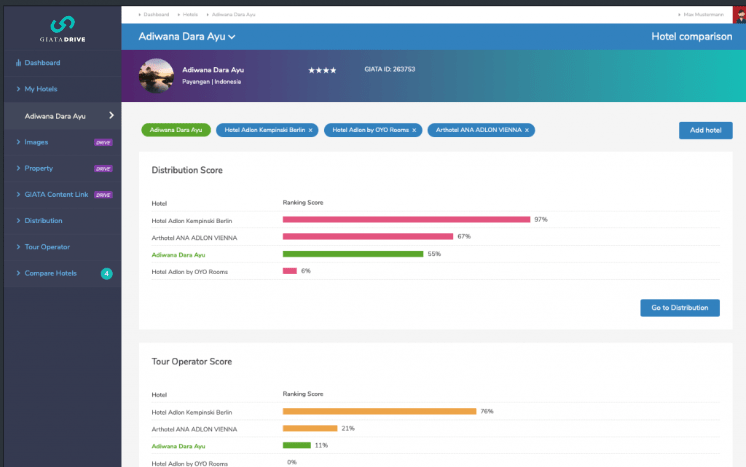Select Tour Operator in the sidebar
Viewport: 746px width, 467px height.
[47, 246]
